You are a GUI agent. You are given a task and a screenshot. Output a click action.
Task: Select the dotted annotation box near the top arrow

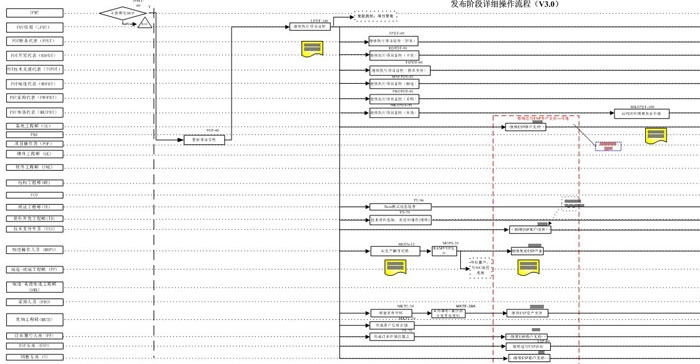375,17
